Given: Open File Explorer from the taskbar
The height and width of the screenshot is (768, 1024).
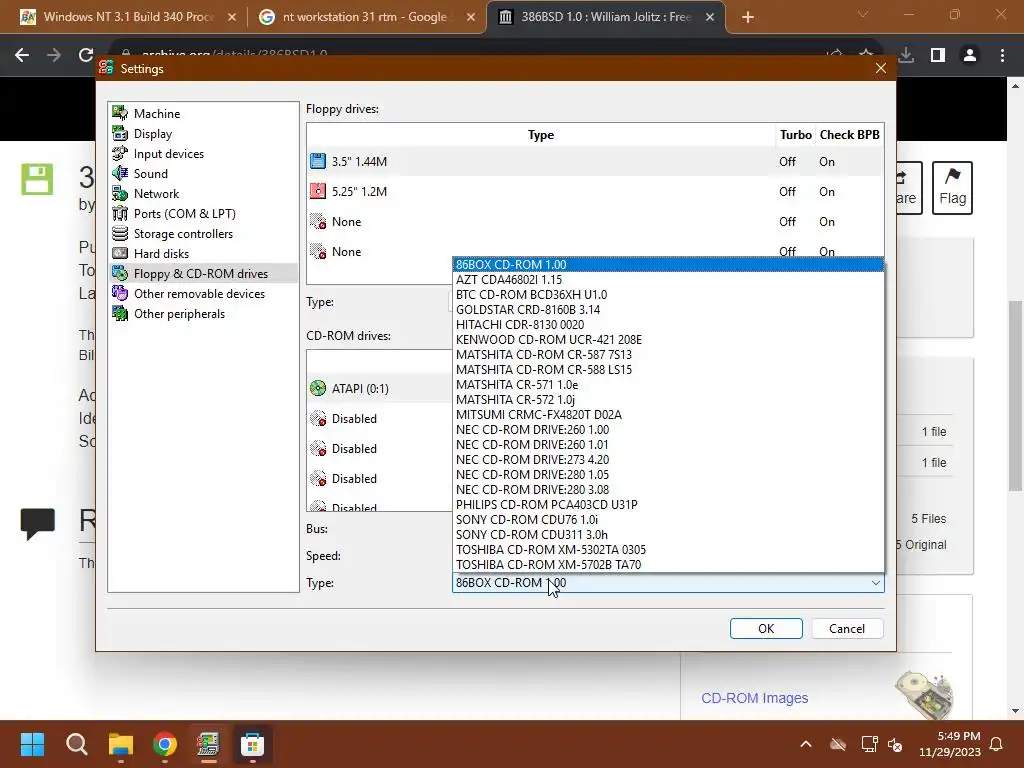Looking at the screenshot, I should (x=121, y=744).
